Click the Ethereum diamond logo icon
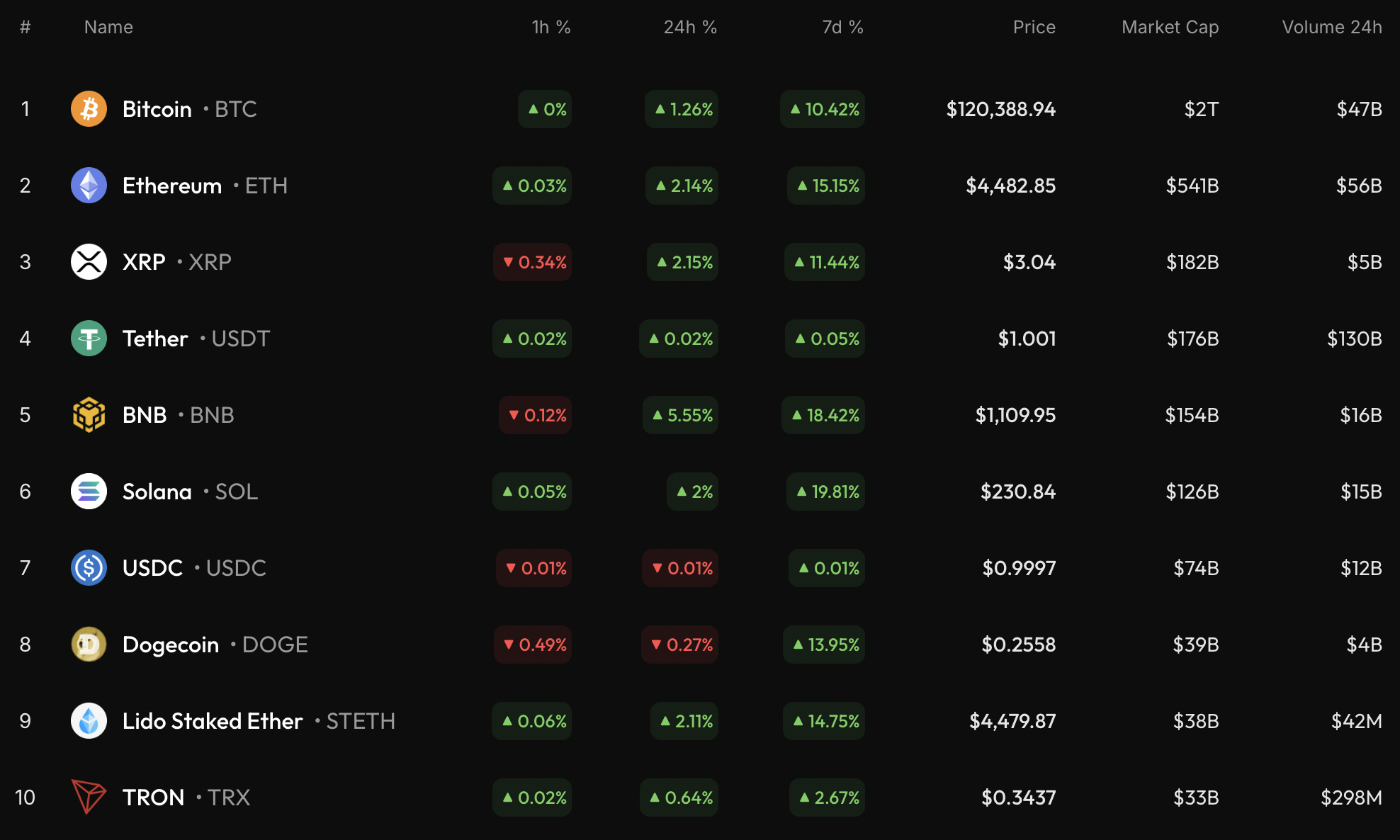1400x840 pixels. click(89, 186)
